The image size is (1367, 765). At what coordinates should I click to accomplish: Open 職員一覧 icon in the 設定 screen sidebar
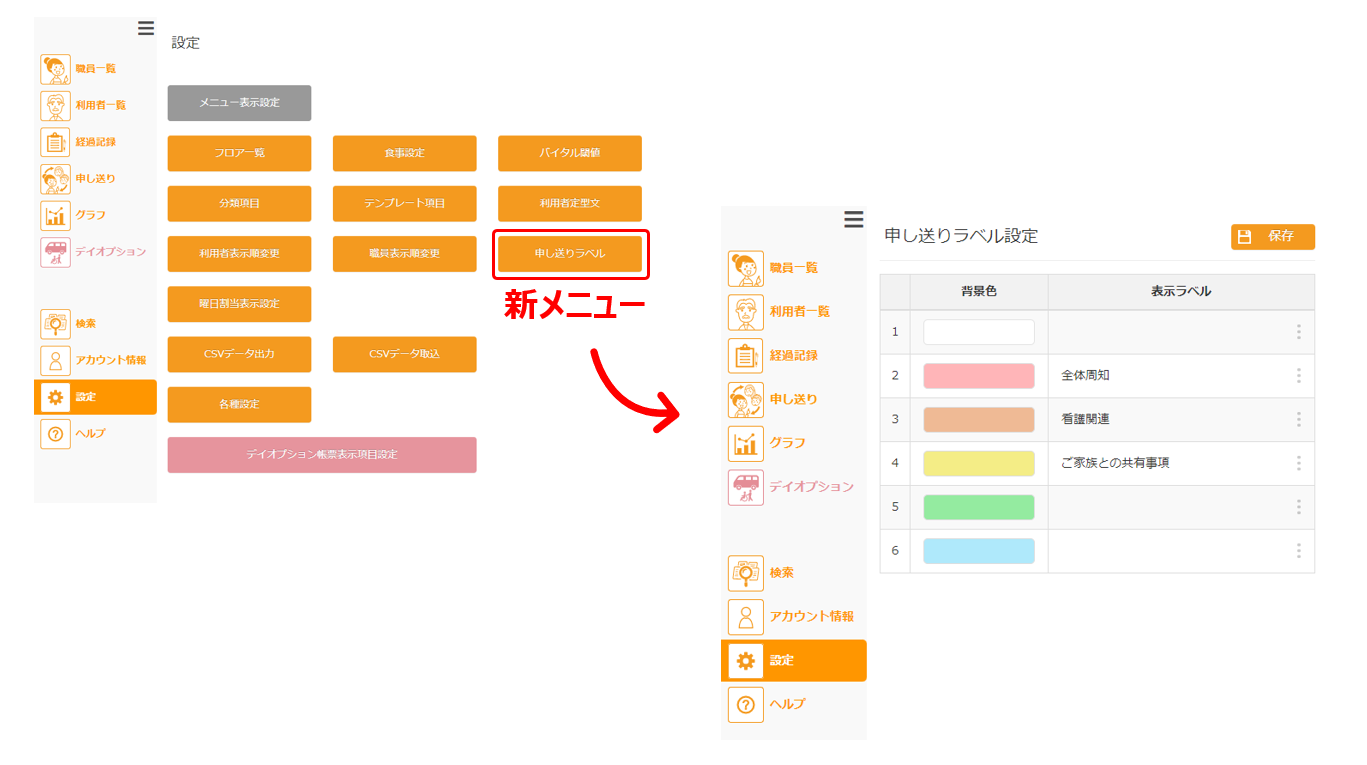coord(56,69)
